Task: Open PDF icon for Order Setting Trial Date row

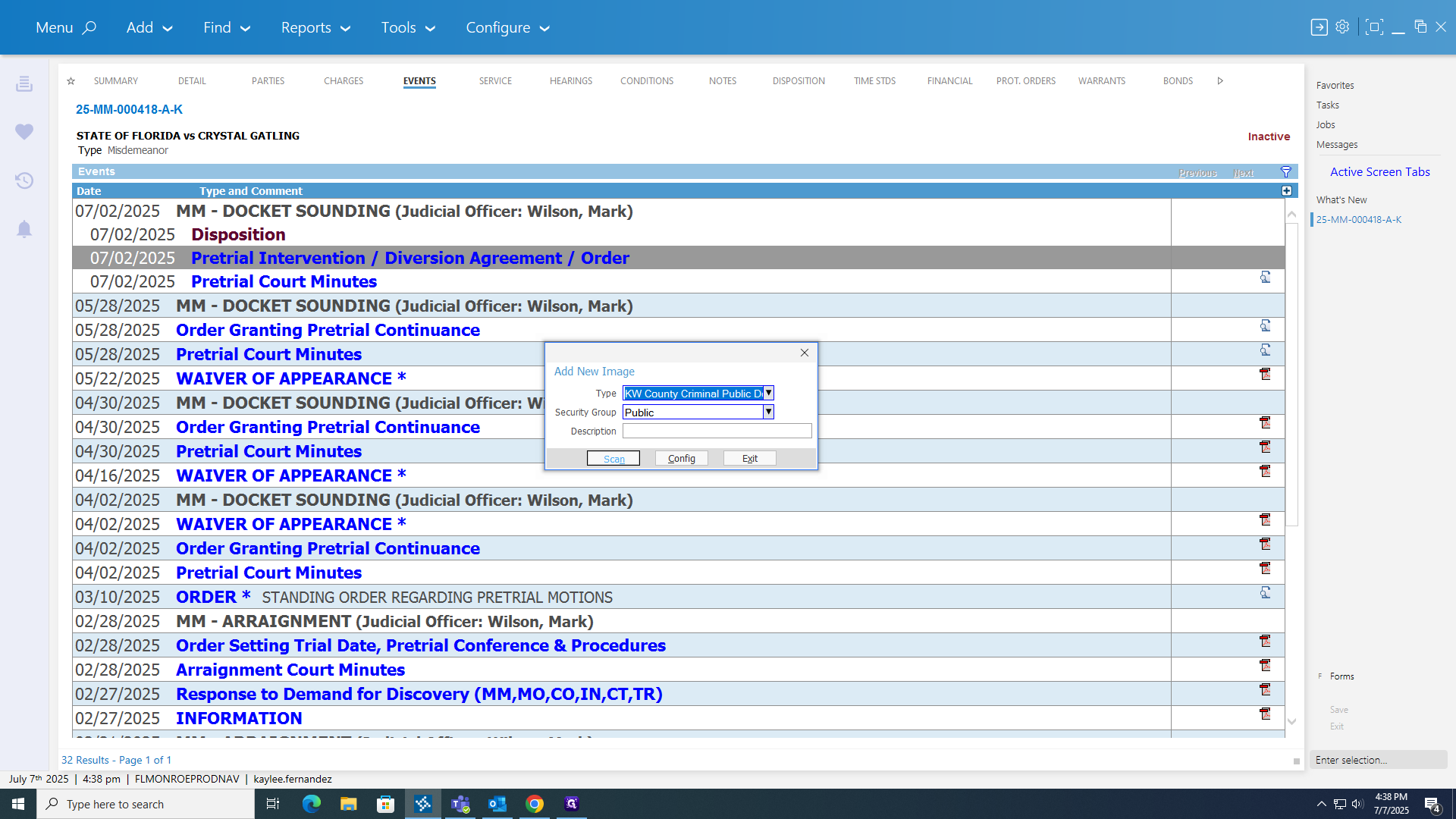Action: (1265, 641)
